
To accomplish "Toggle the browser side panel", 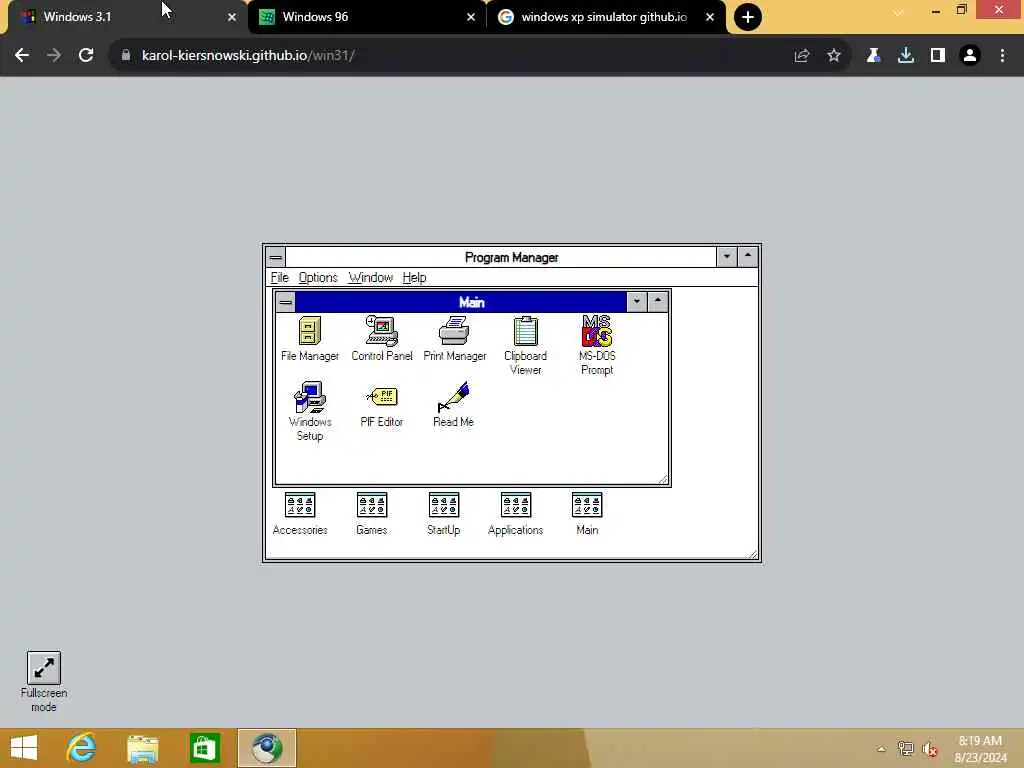I will [938, 56].
